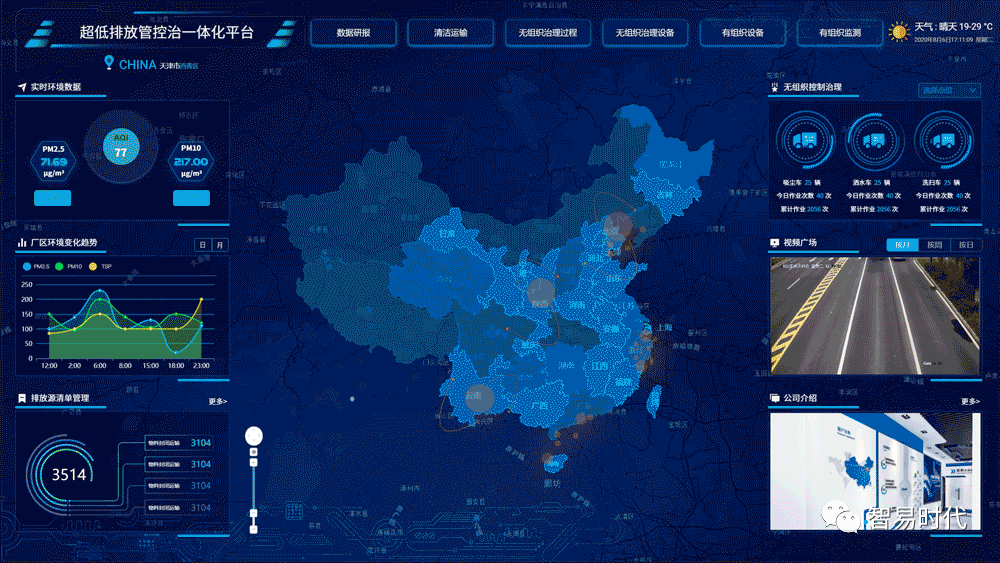Click the 天气: 晴天 19-29 °C text
Image resolution: width=1000 pixels, height=563 pixels.
953,27
